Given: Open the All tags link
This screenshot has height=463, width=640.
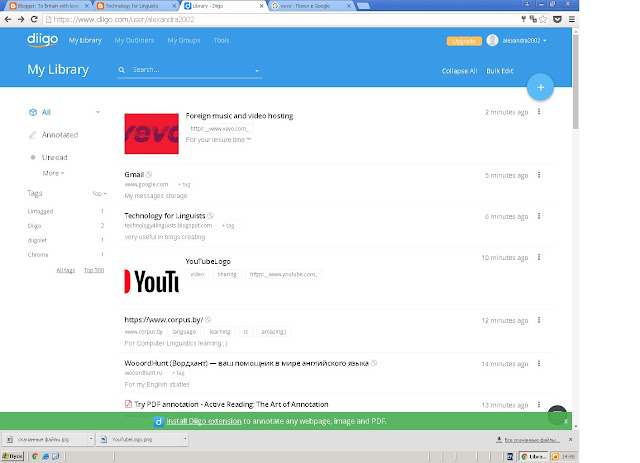Looking at the screenshot, I should pyautogui.click(x=65, y=270).
